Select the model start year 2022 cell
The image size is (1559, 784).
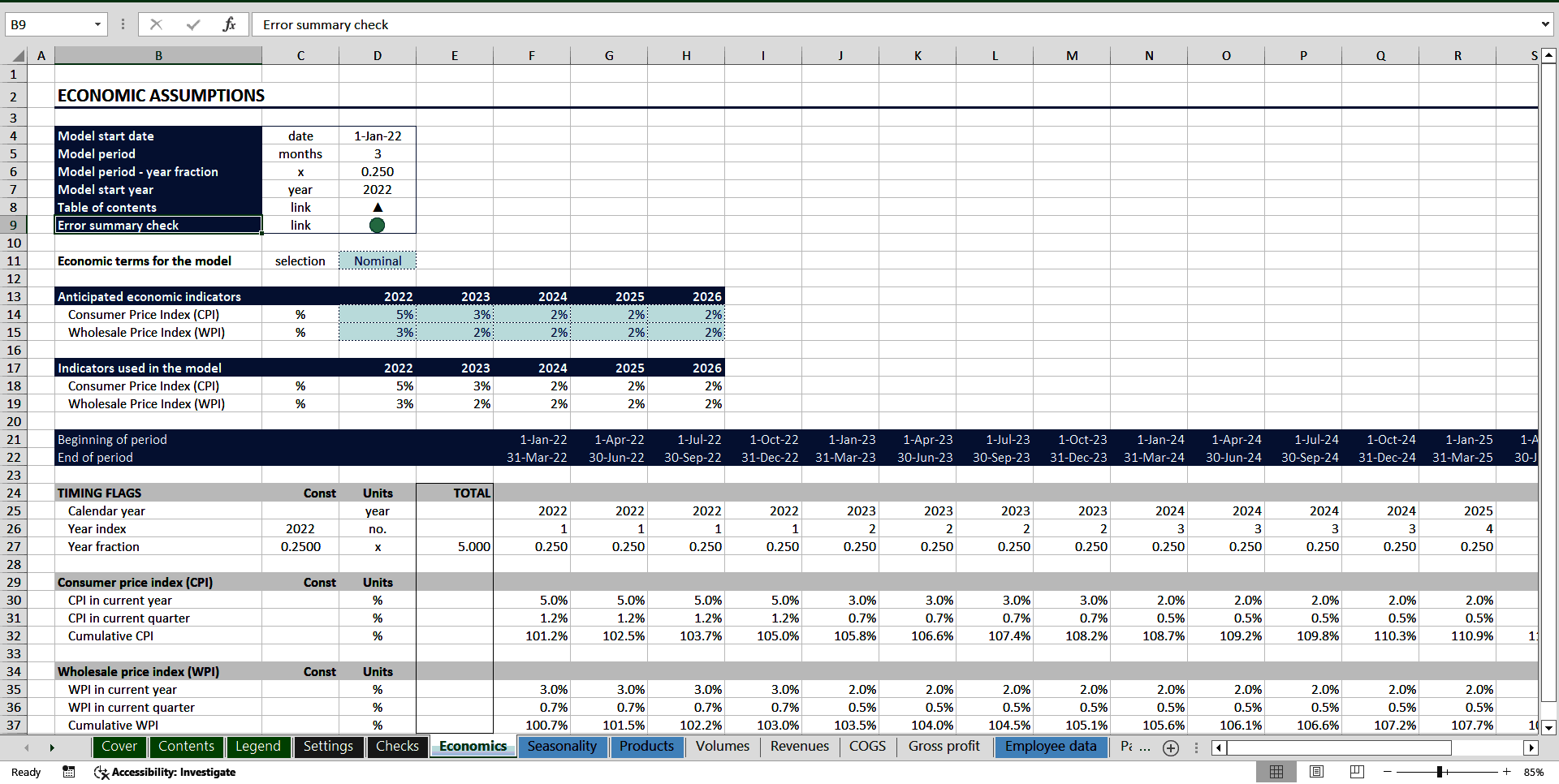378,189
